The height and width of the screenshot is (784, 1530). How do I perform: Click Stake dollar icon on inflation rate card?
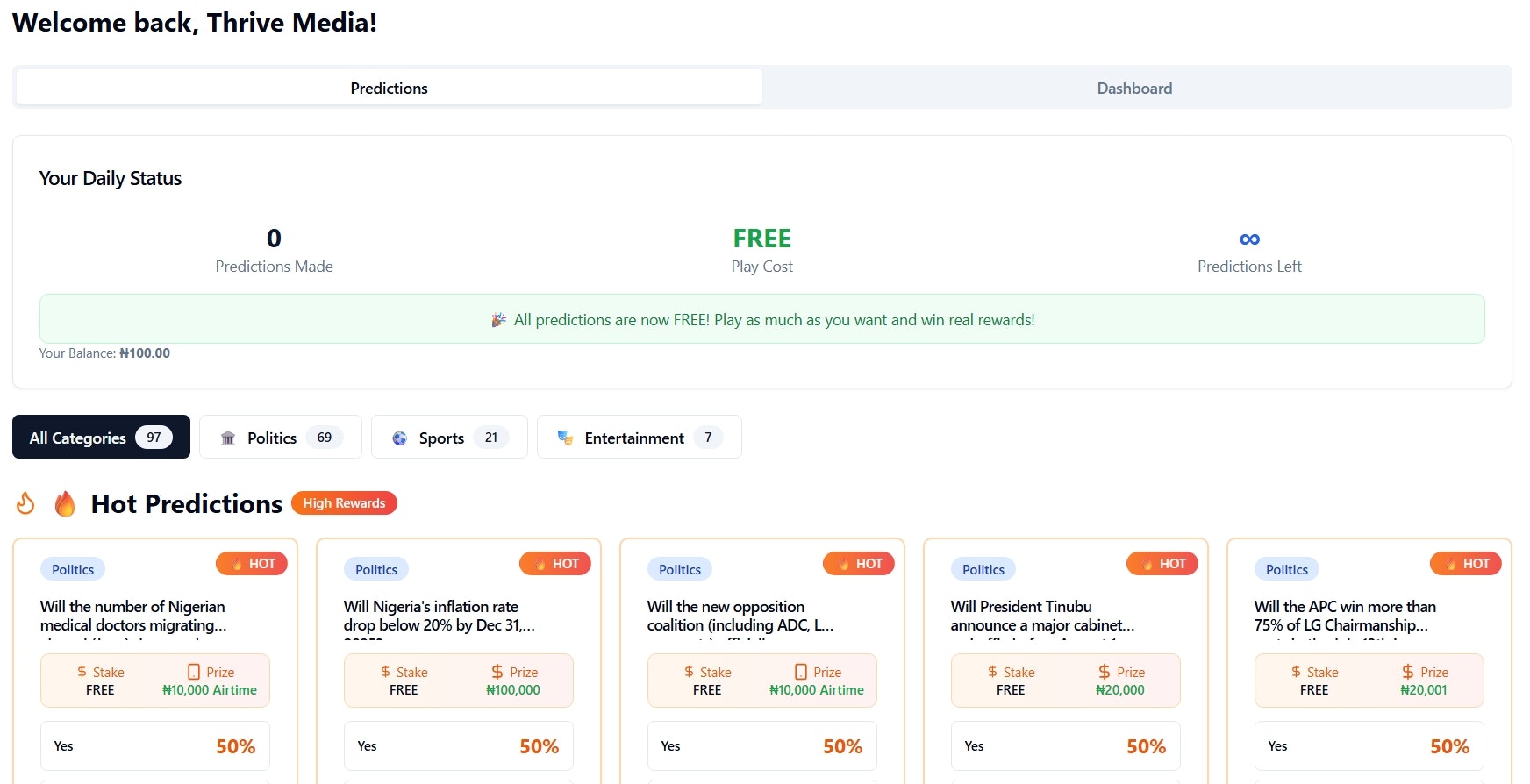pos(385,671)
